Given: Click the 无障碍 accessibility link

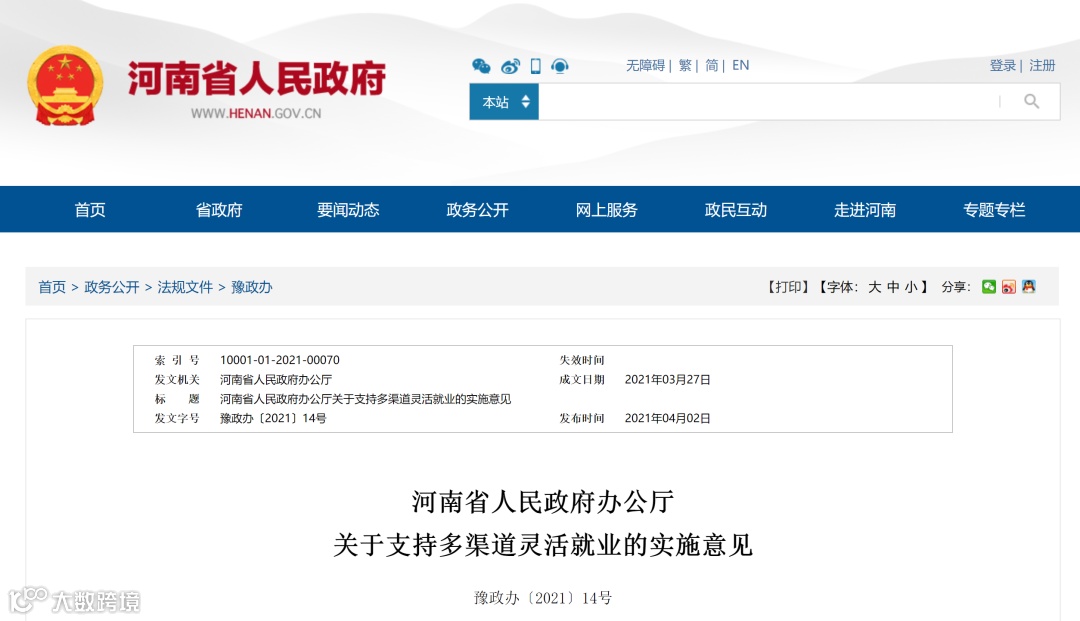Looking at the screenshot, I should (645, 65).
